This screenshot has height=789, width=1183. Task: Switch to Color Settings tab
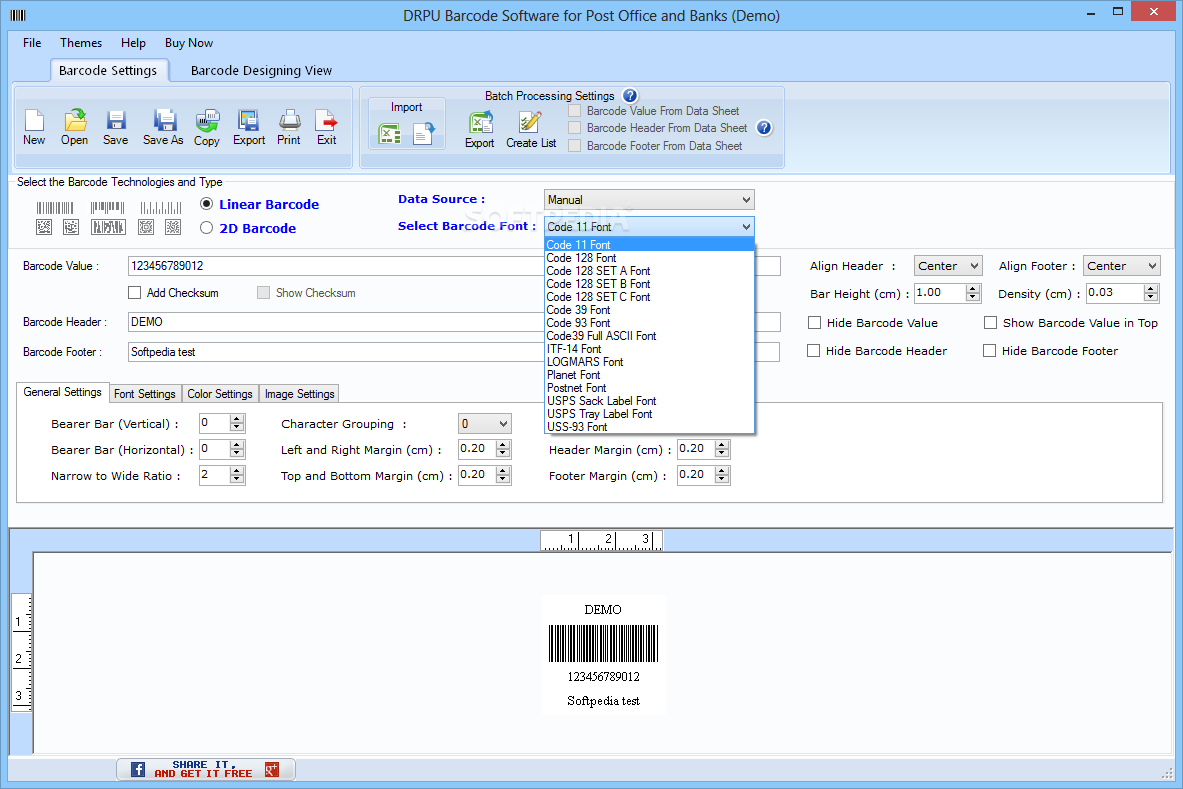pos(220,394)
